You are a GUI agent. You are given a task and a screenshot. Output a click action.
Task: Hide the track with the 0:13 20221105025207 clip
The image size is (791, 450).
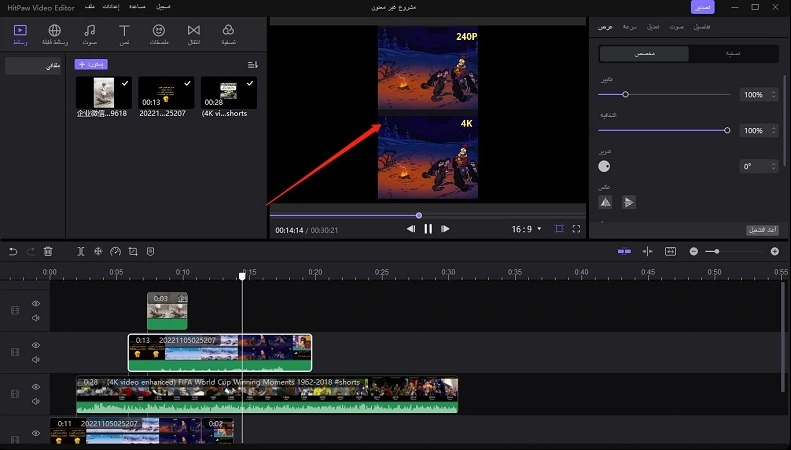36,345
